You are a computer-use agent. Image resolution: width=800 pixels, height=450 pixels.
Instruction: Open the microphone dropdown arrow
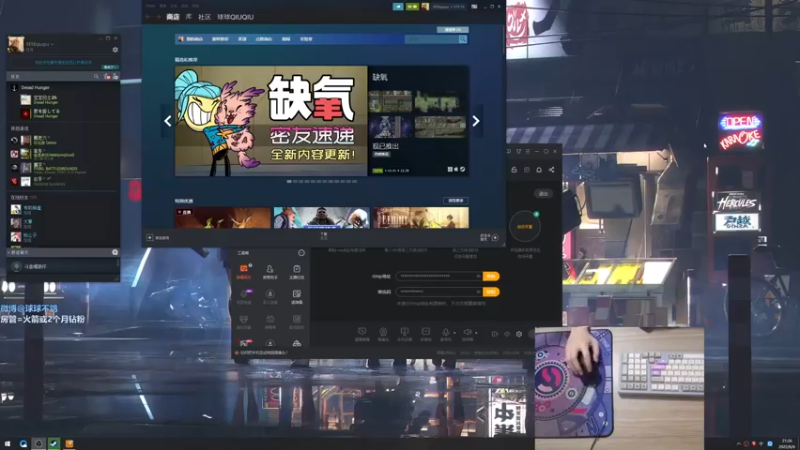point(454,333)
